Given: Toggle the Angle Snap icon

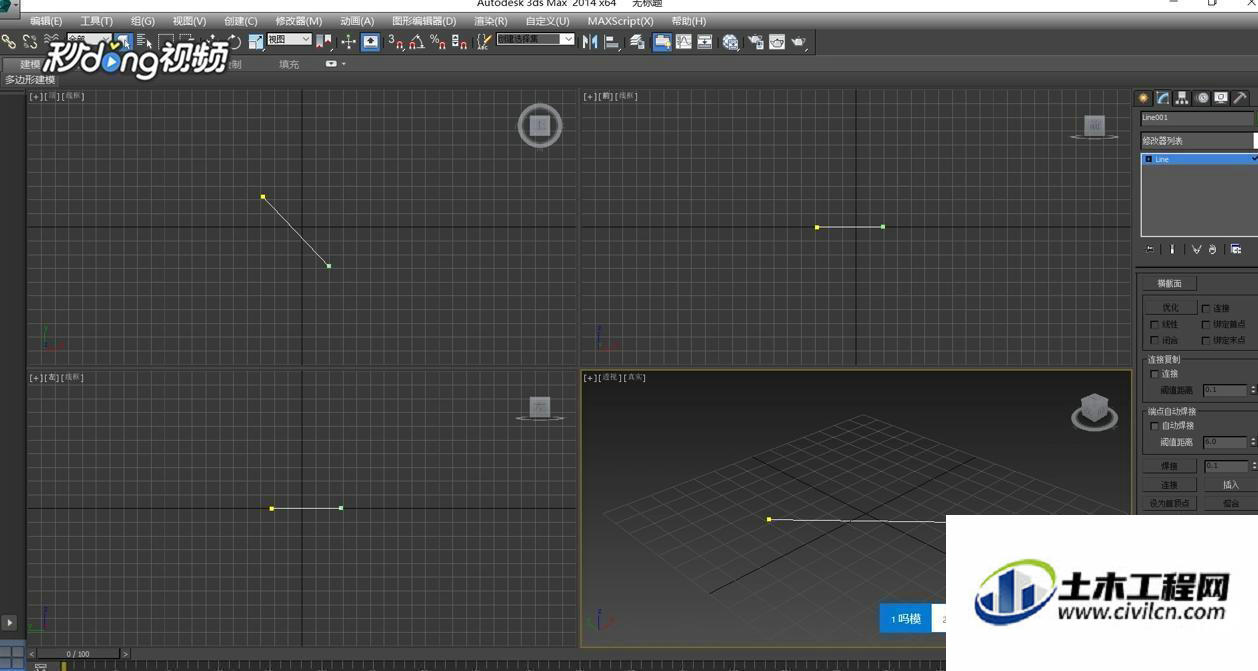Looking at the screenshot, I should 417,42.
